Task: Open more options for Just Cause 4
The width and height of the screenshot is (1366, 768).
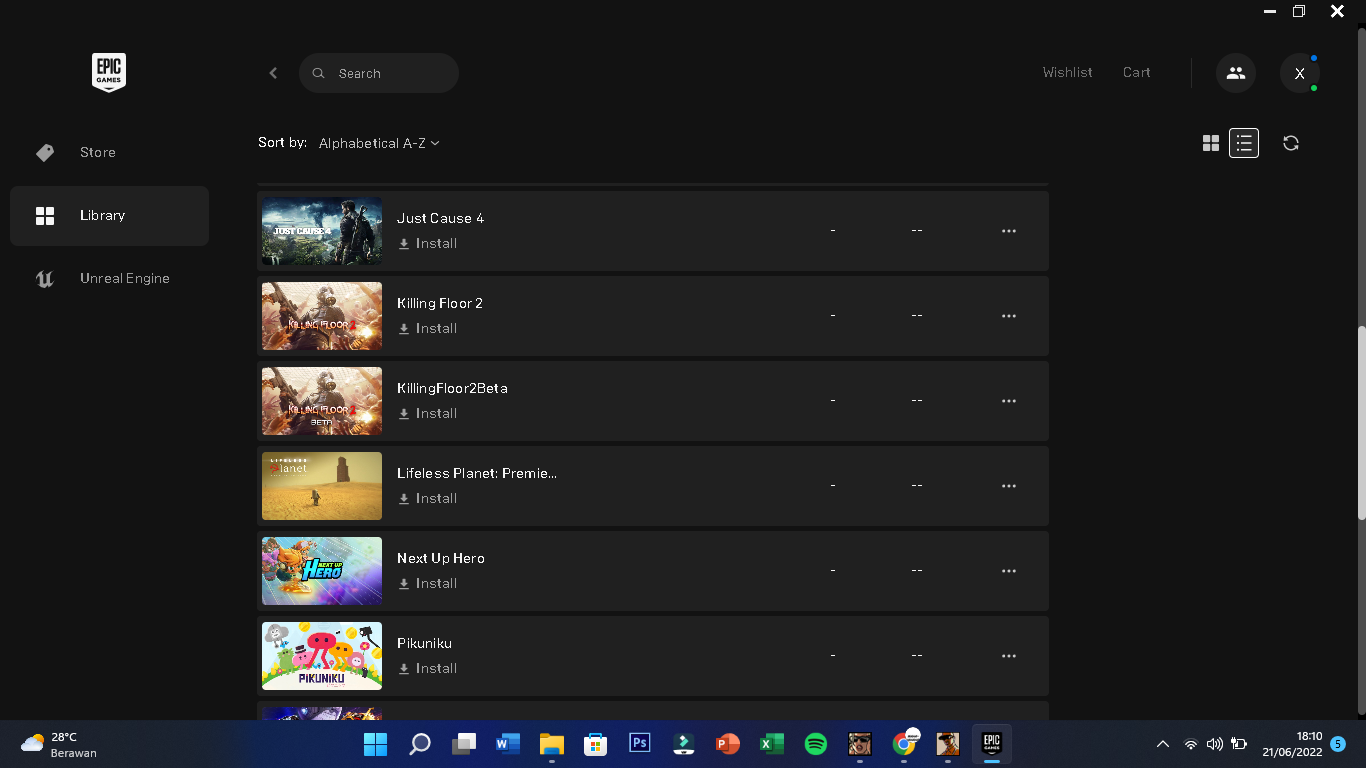Action: (x=1009, y=231)
